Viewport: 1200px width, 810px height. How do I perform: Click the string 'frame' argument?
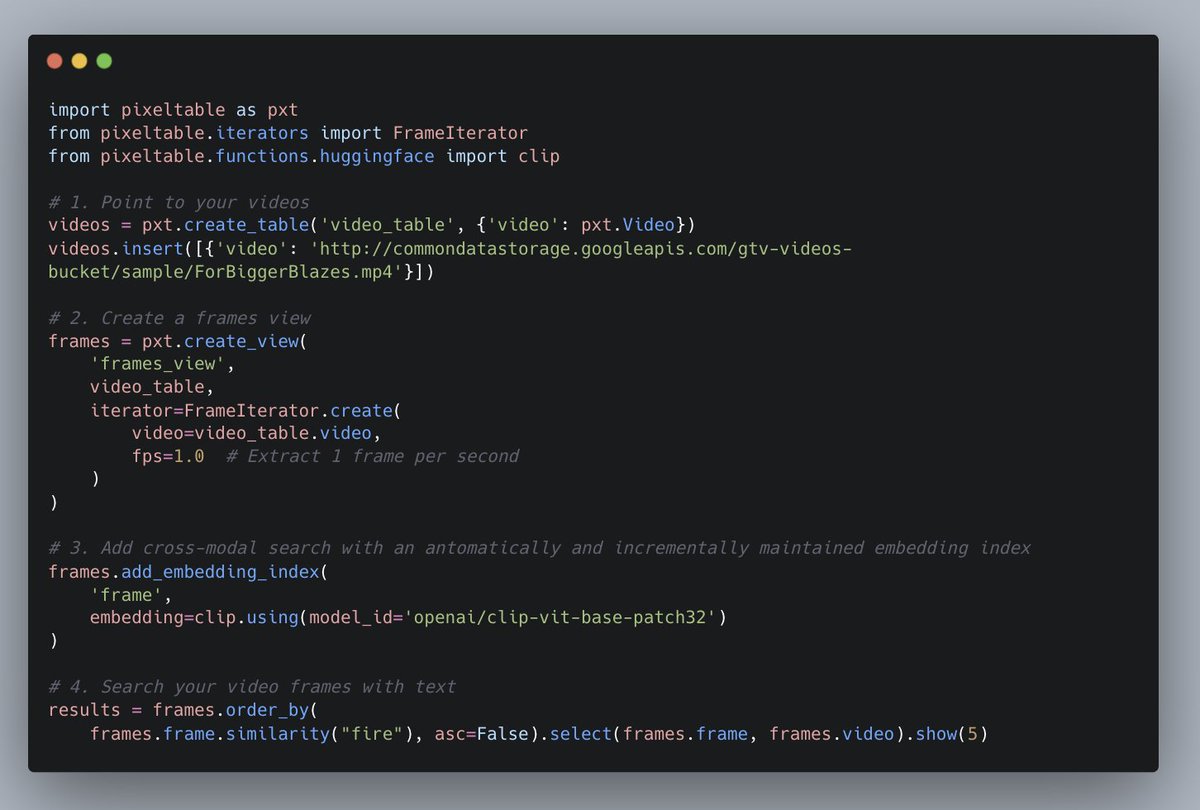coord(126,594)
